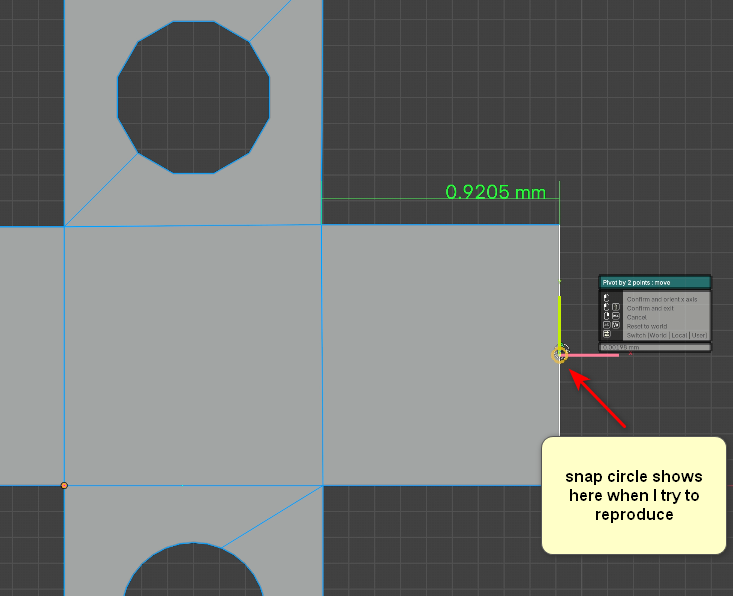Click 'Reset to world' hint row
This screenshot has height=596, width=733.
coord(647,326)
